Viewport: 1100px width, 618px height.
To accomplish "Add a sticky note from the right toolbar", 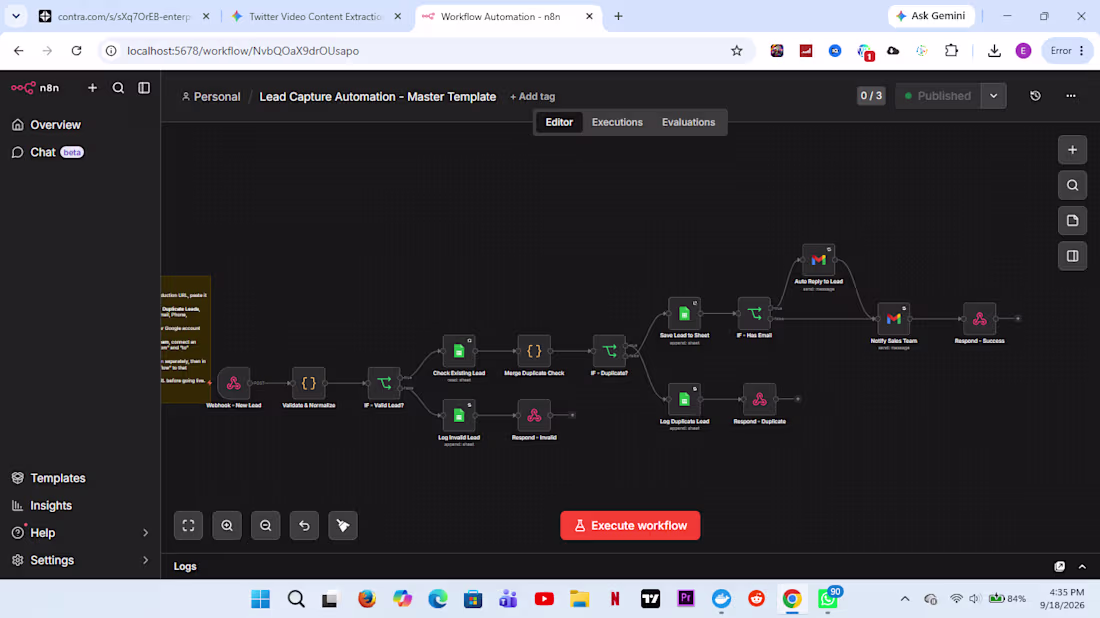I will (1073, 220).
